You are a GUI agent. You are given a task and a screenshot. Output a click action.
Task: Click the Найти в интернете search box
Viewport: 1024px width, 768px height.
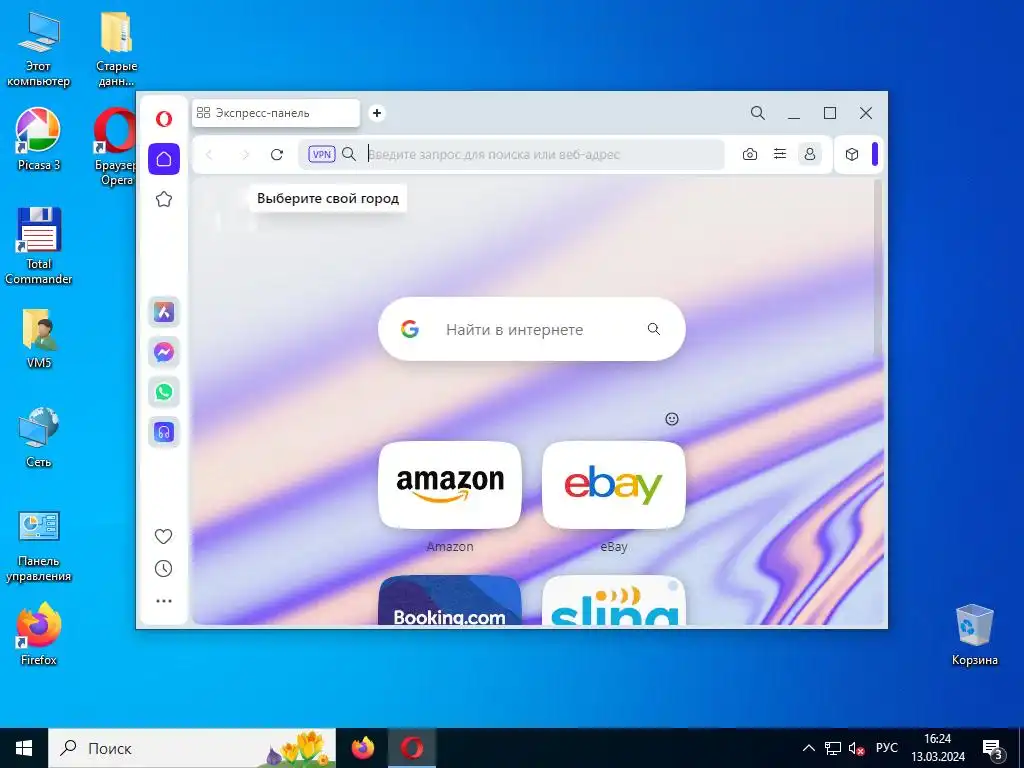pyautogui.click(x=532, y=329)
